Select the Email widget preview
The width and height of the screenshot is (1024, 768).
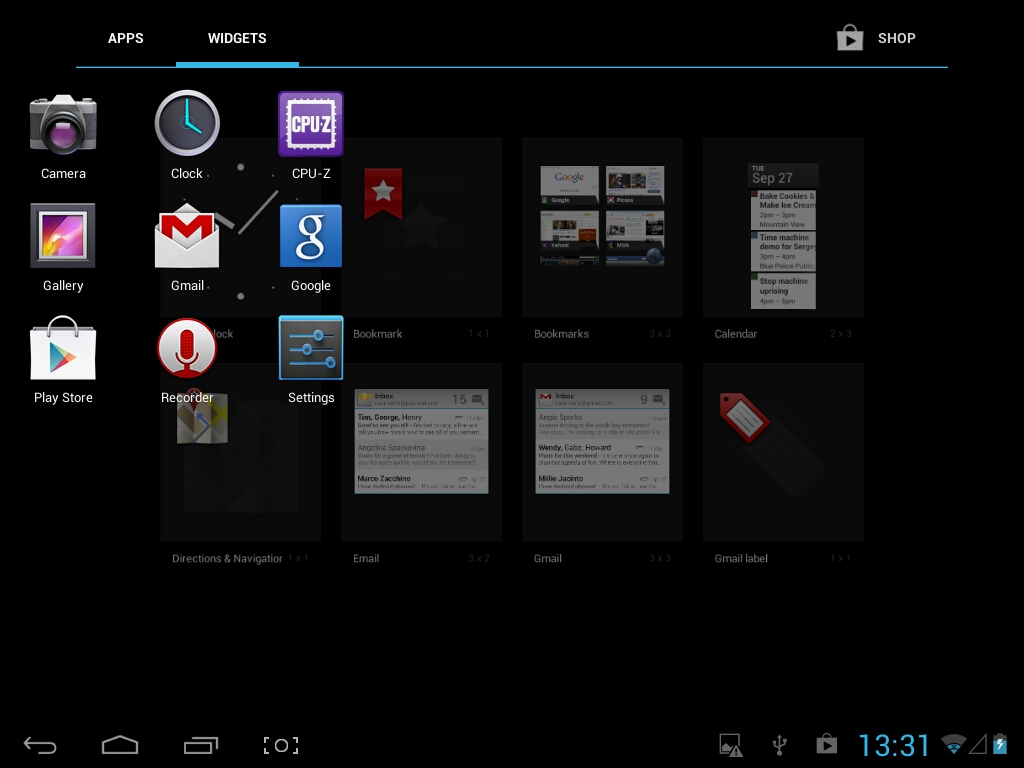click(421, 453)
